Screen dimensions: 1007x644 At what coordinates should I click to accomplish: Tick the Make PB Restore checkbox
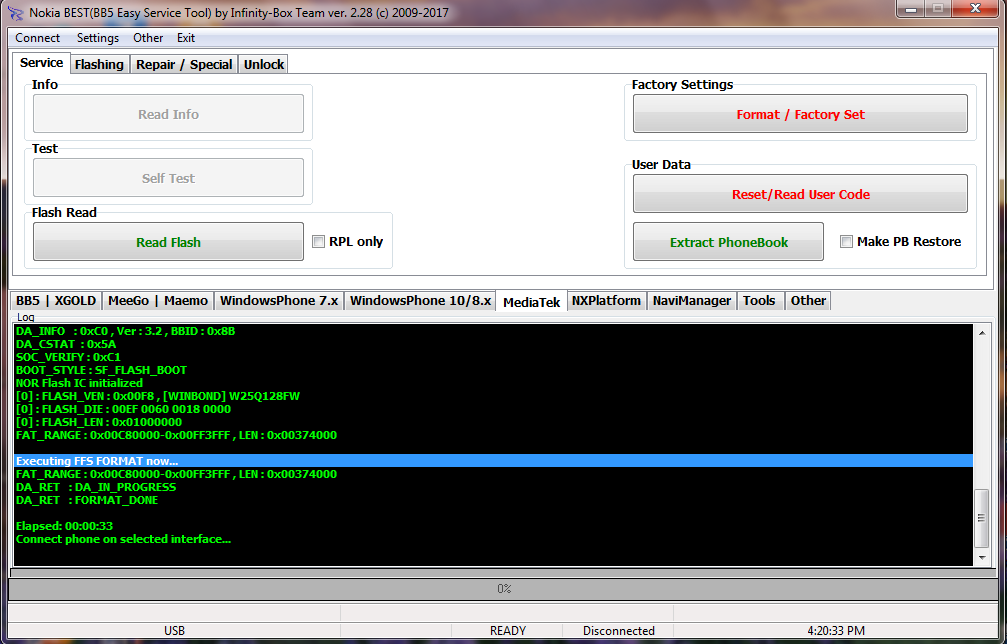pos(846,241)
